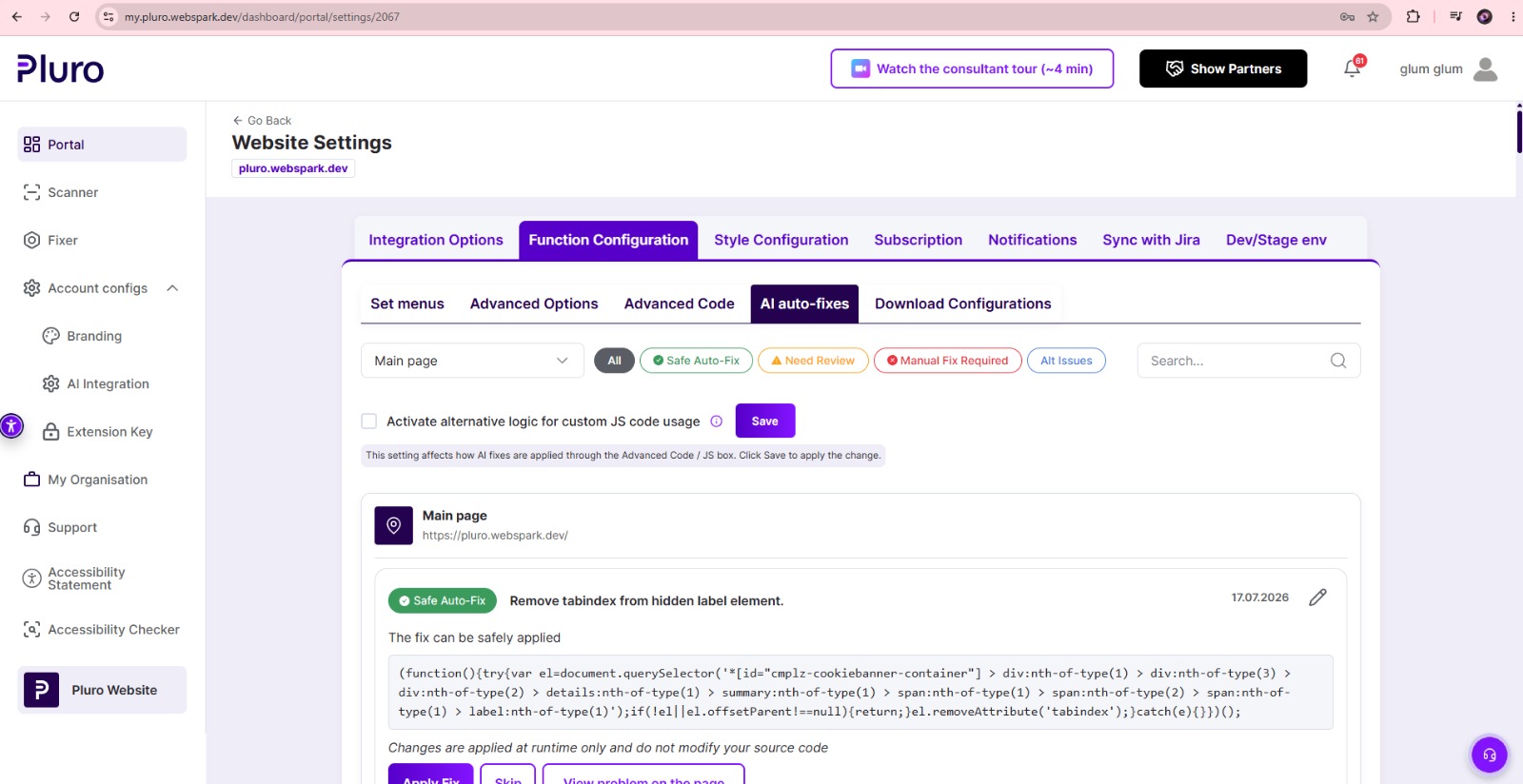Open the accessibility widget icon
The width and height of the screenshot is (1523, 784).
click(10, 425)
